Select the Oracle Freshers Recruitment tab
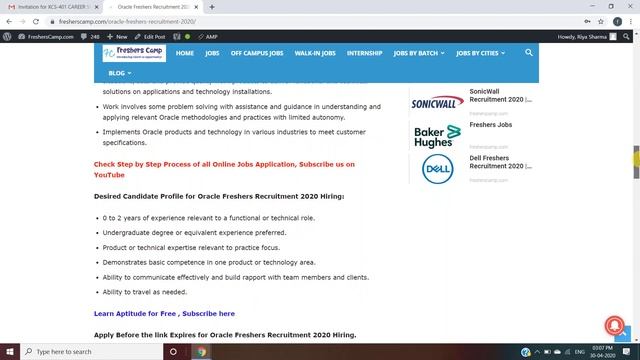Screen dimensions: 640x360 click(x=152, y=7)
